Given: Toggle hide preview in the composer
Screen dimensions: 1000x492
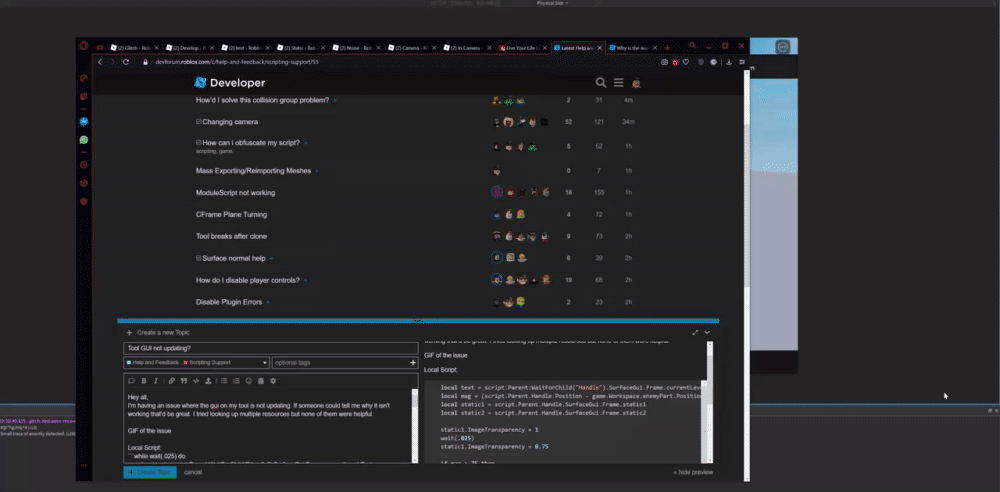Looking at the screenshot, I should (x=693, y=472).
